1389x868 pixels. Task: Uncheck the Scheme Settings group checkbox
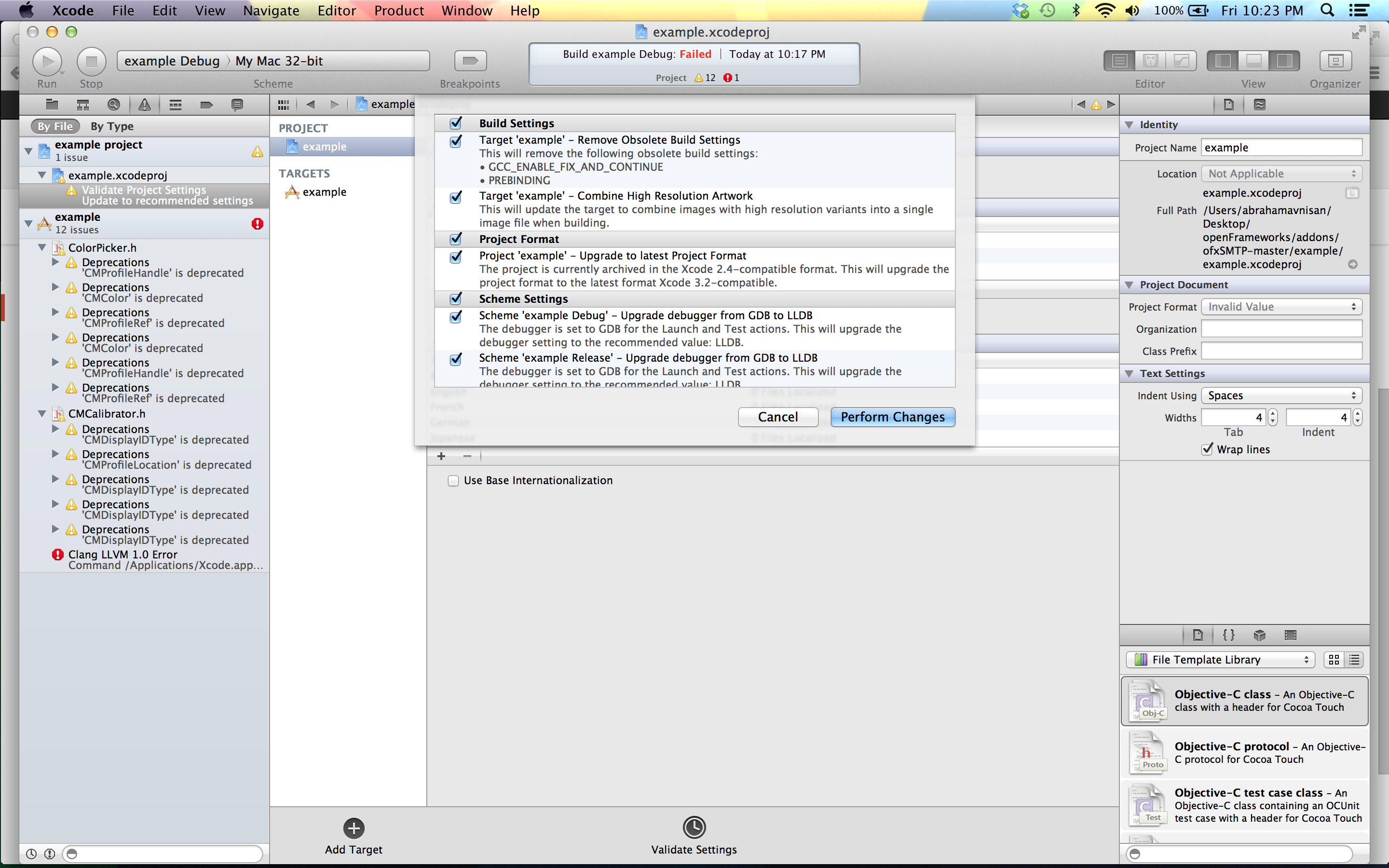point(456,298)
